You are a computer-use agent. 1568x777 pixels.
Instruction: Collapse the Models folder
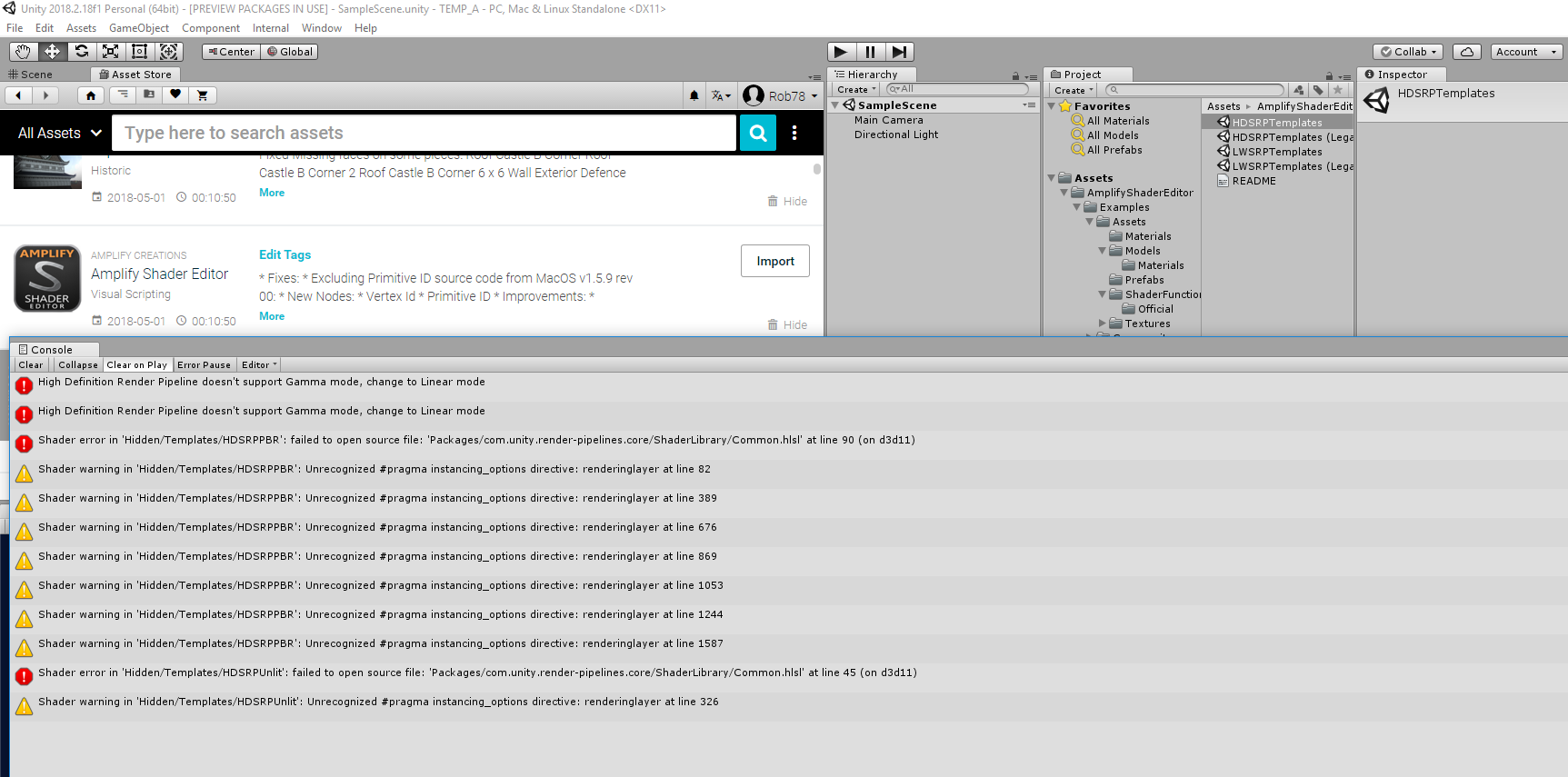point(1103,251)
